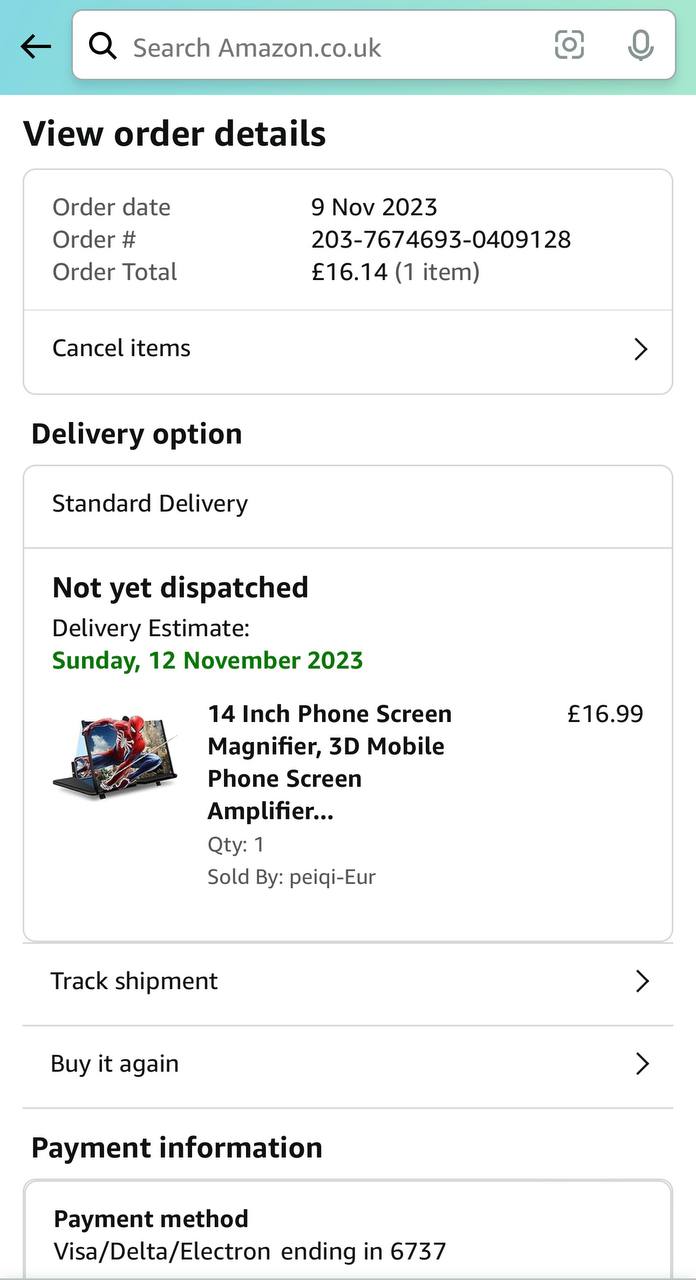This screenshot has height=1280, width=696.
Task: Tap the Standard Delivery option row
Action: pyautogui.click(x=150, y=503)
